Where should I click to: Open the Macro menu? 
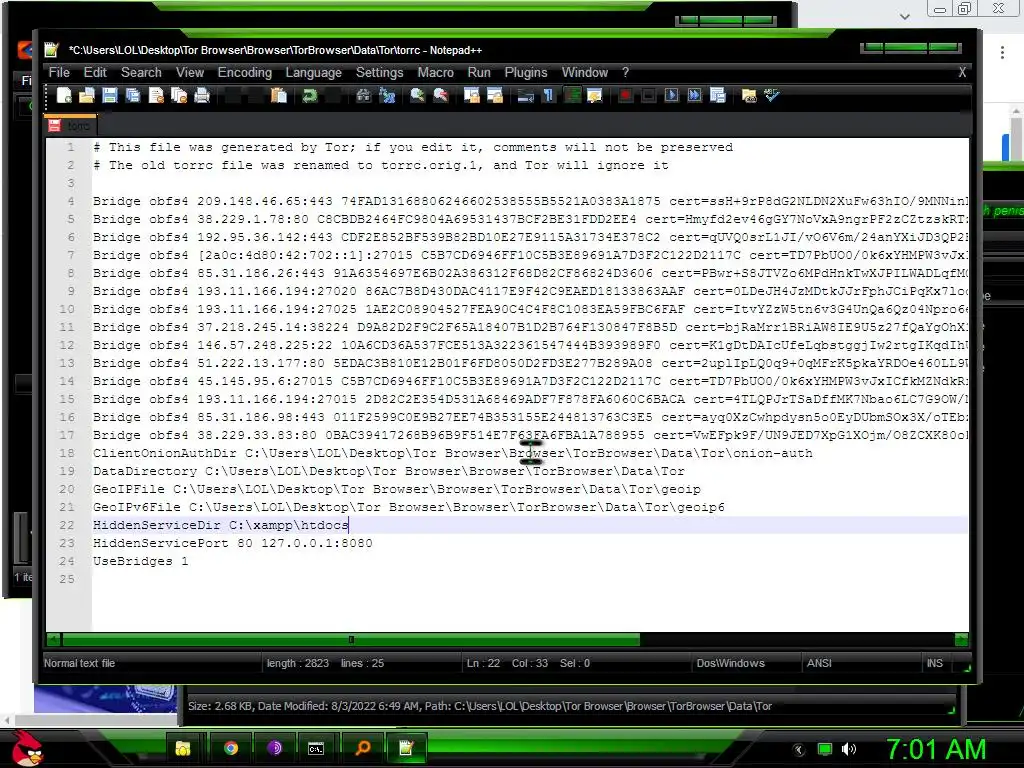[x=436, y=72]
